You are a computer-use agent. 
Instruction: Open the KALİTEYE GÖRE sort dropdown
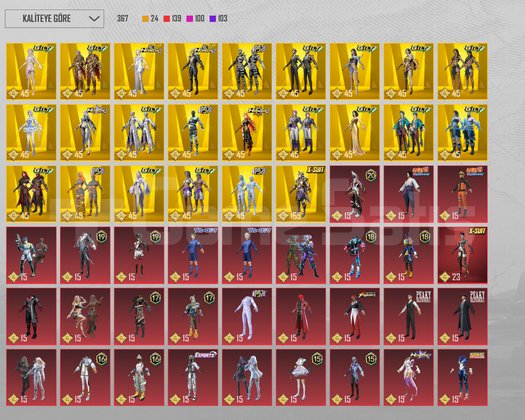tap(54, 19)
